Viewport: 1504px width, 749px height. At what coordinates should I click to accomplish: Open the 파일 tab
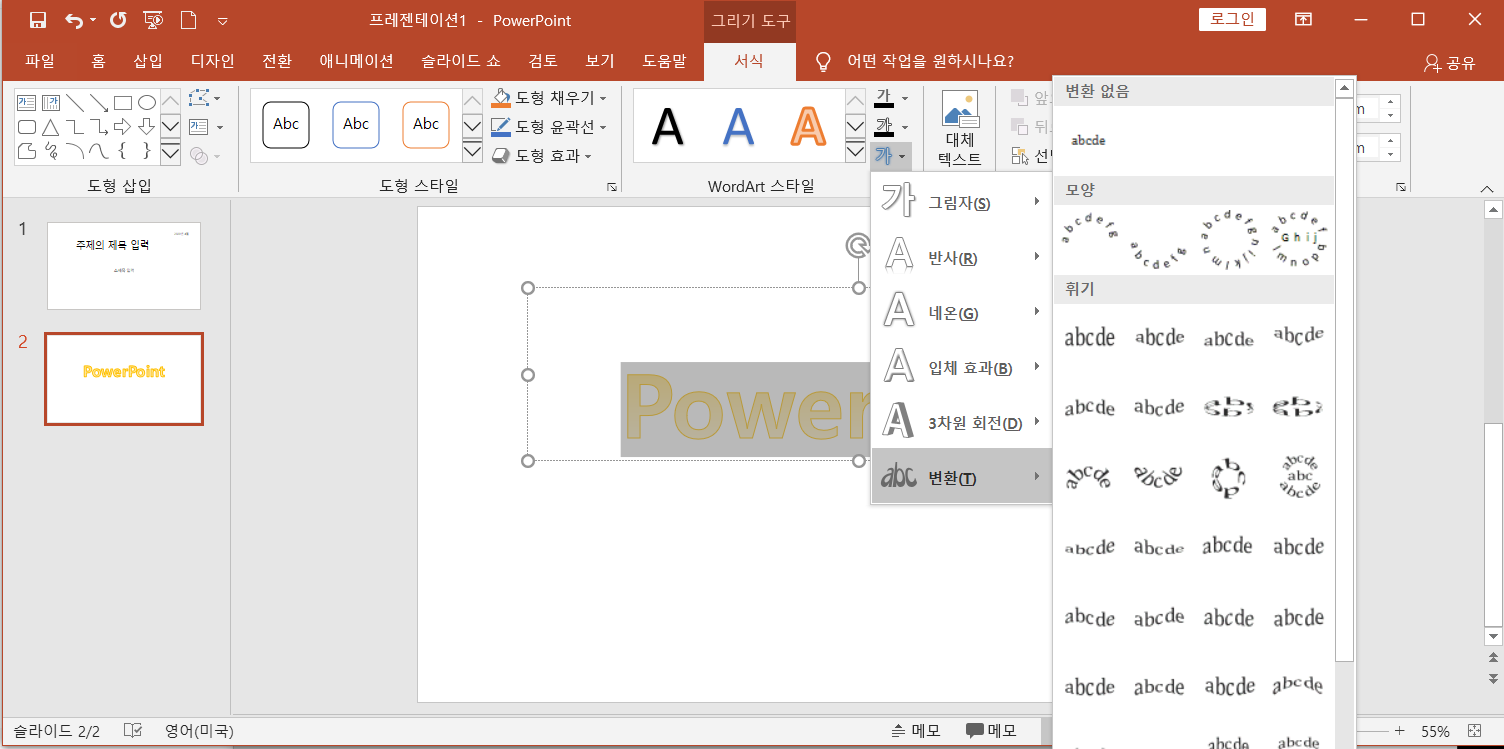[x=40, y=61]
